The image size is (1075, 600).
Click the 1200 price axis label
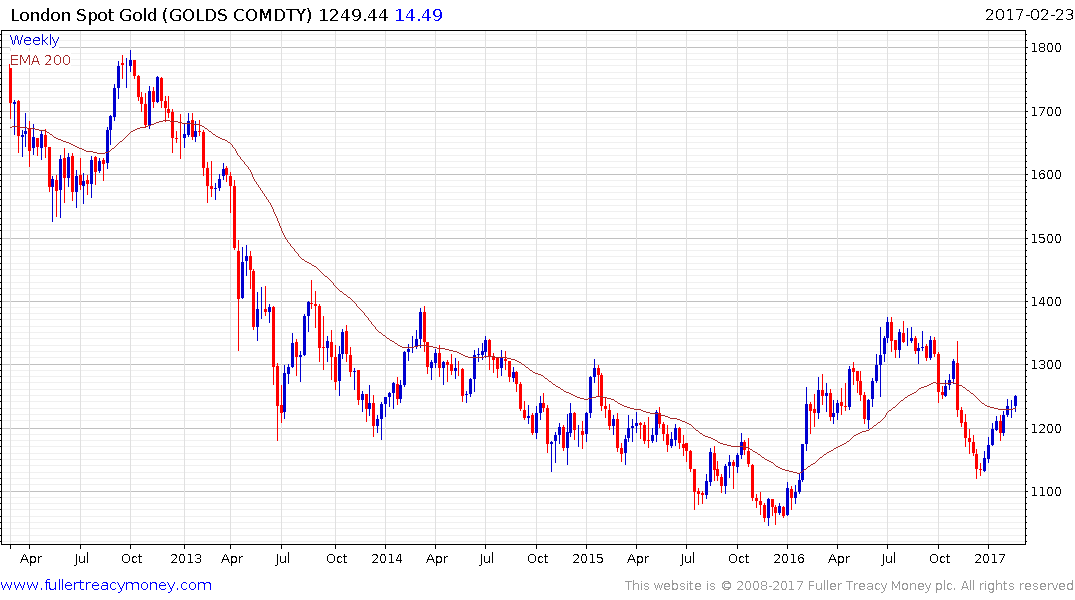1046,429
